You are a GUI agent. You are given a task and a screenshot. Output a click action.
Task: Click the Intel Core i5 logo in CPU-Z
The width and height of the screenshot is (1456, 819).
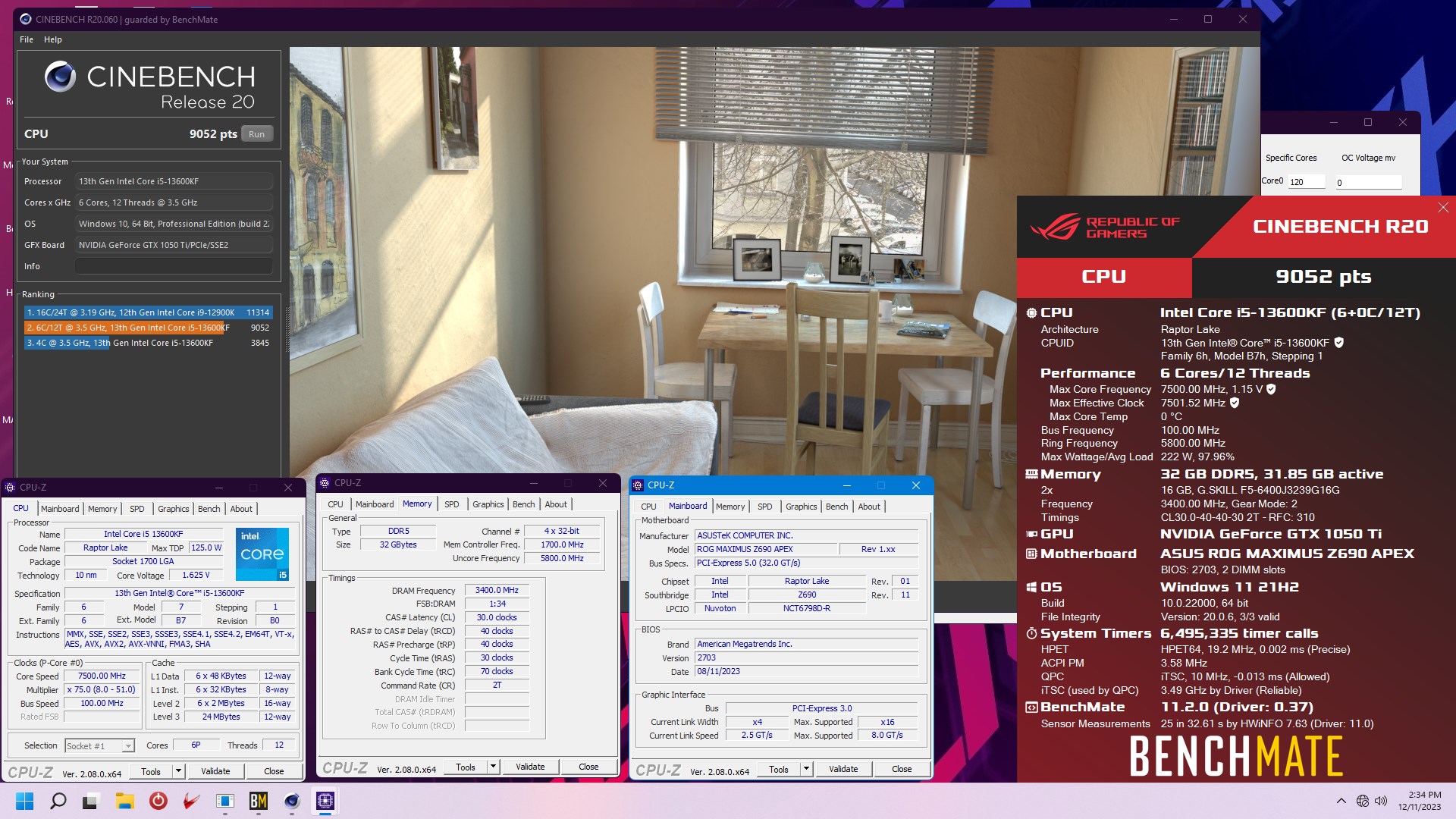[262, 554]
